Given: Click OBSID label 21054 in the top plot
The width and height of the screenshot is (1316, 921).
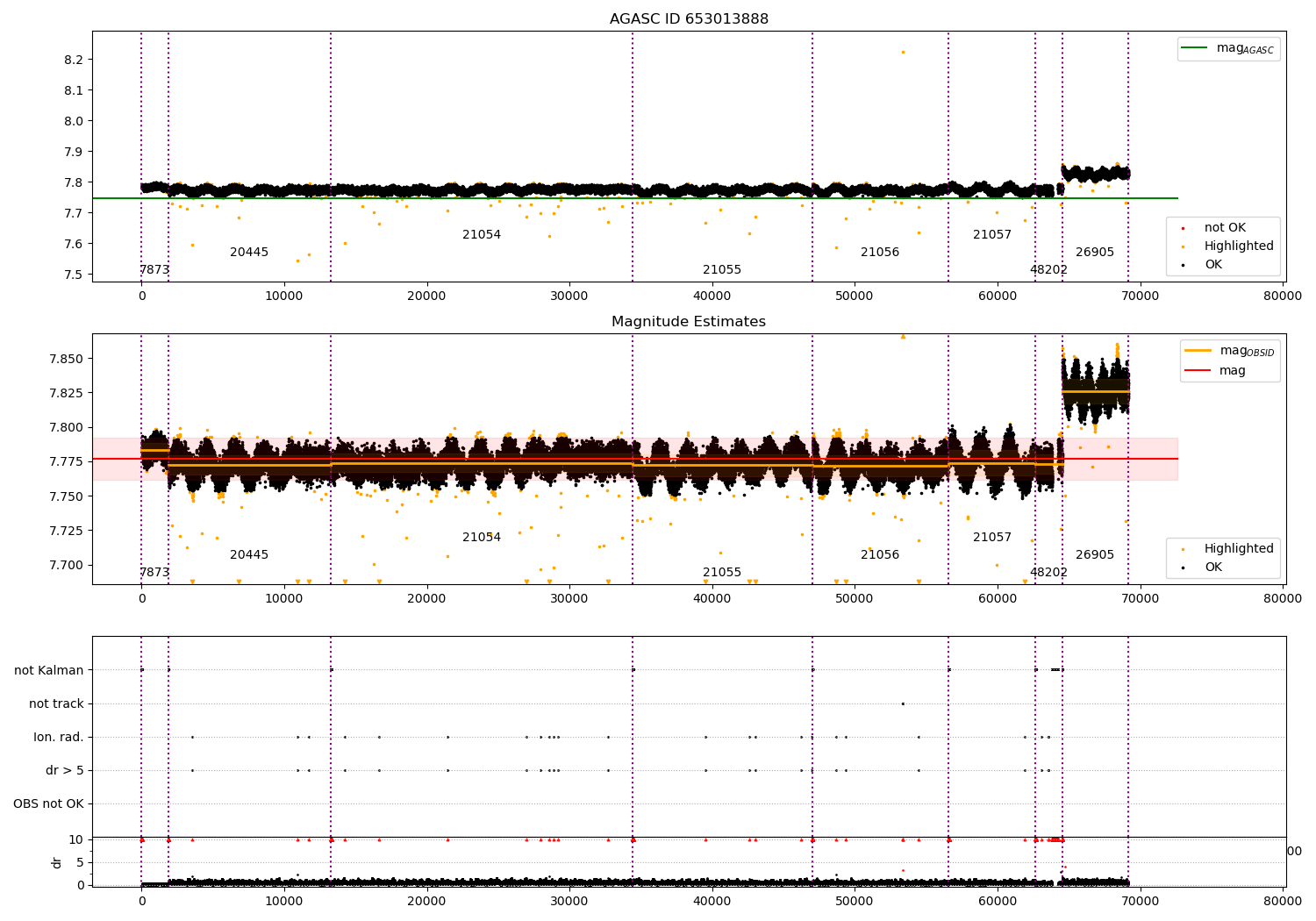Looking at the screenshot, I should click(x=482, y=235).
